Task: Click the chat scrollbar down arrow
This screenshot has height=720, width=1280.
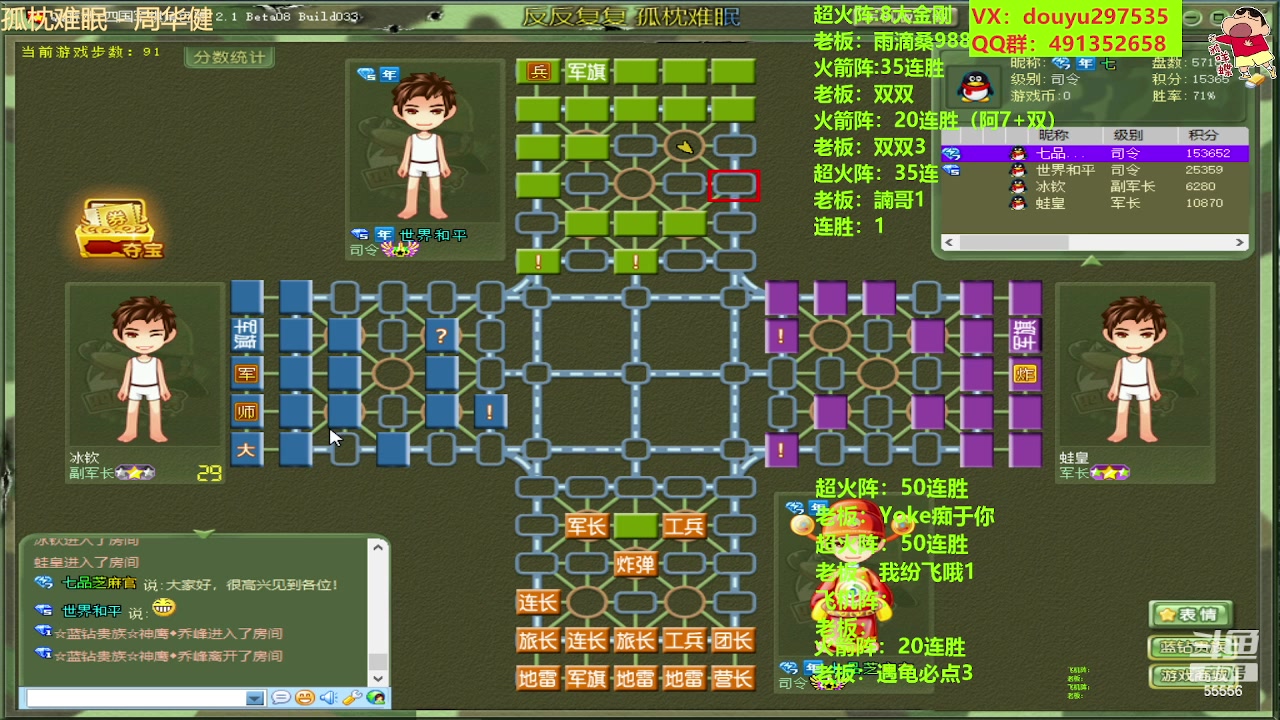Action: [x=378, y=677]
